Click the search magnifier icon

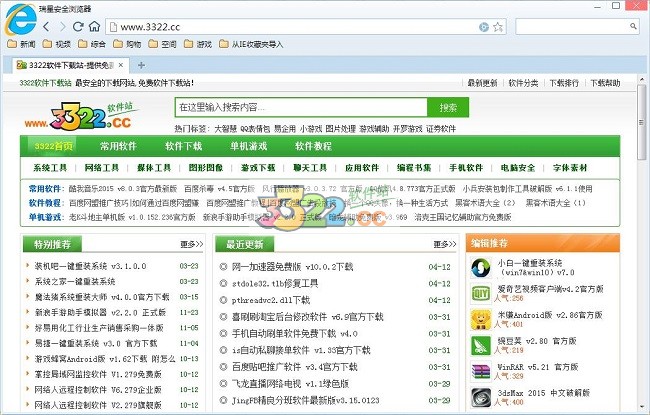633,27
